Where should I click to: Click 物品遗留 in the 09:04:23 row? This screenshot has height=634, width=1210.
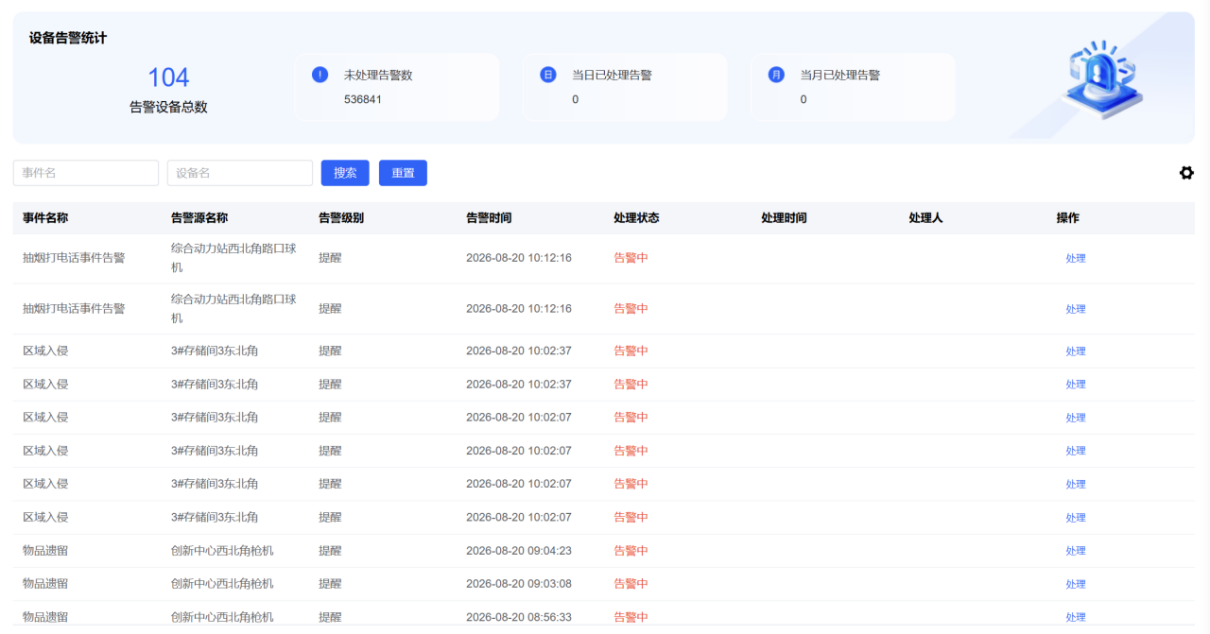pyautogui.click(x=45, y=551)
